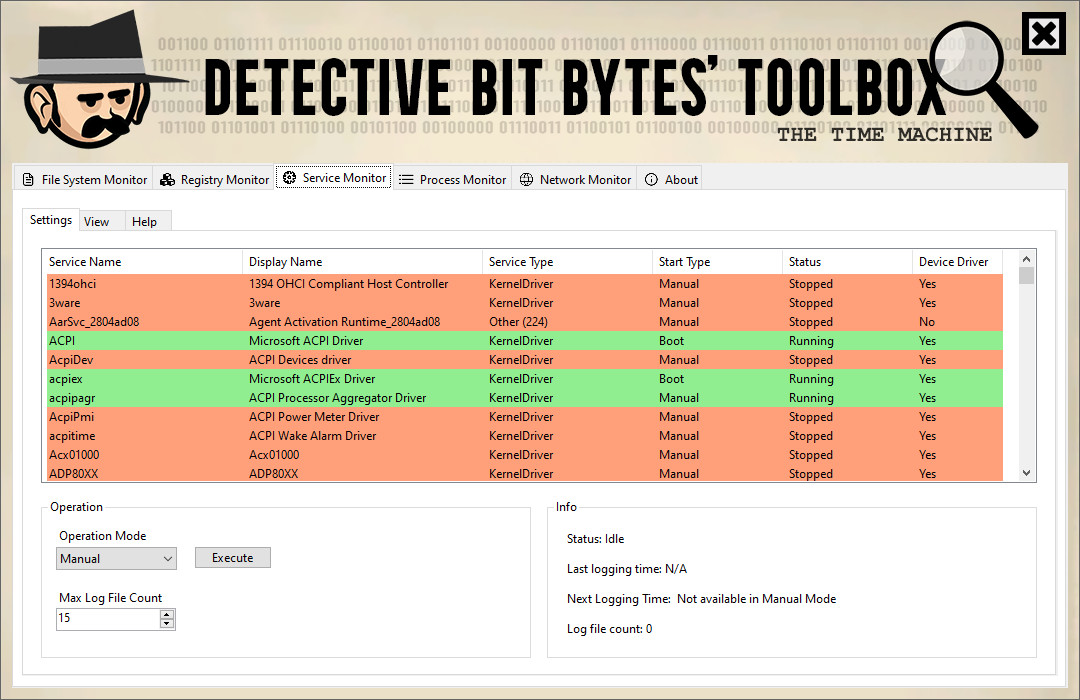Increase Max Log File Count with up arrow
This screenshot has height=700, width=1080.
167,614
